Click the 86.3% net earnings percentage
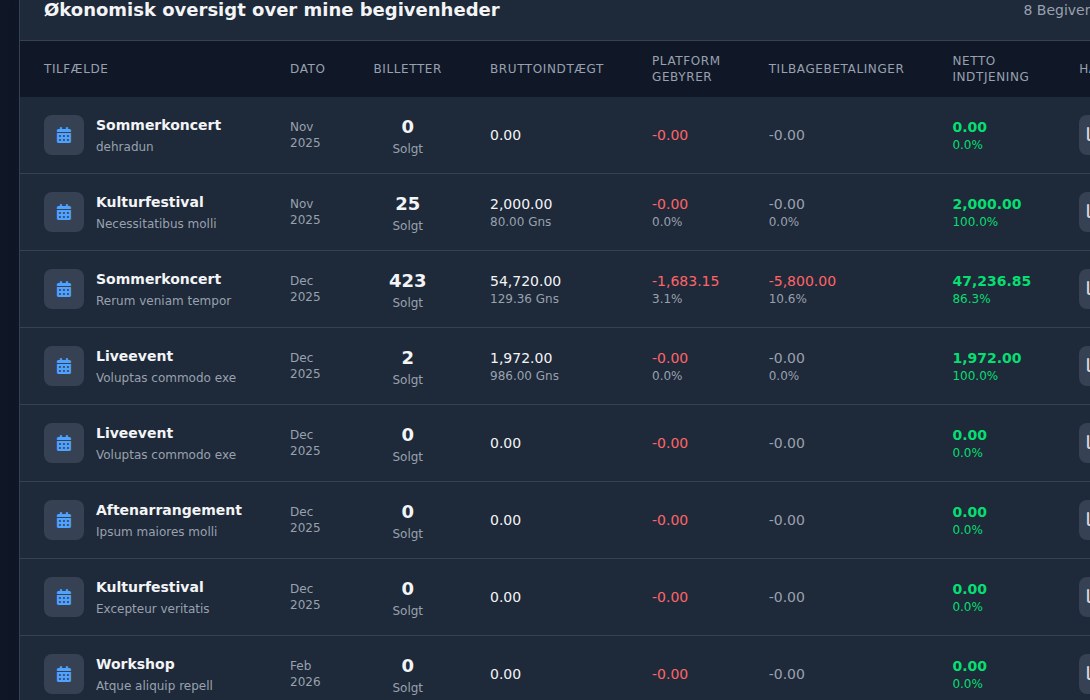 tap(971, 299)
